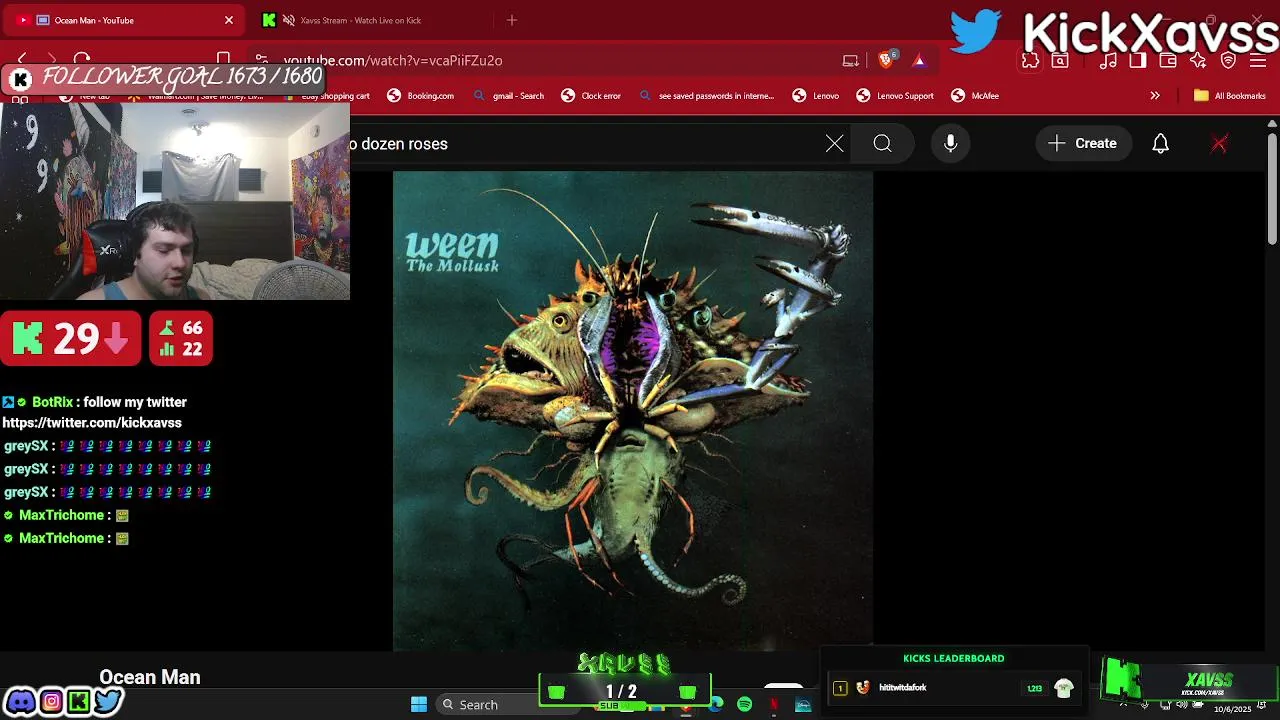The height and width of the screenshot is (720, 1280).
Task: Start voice search with microphone button
Action: coord(951,144)
